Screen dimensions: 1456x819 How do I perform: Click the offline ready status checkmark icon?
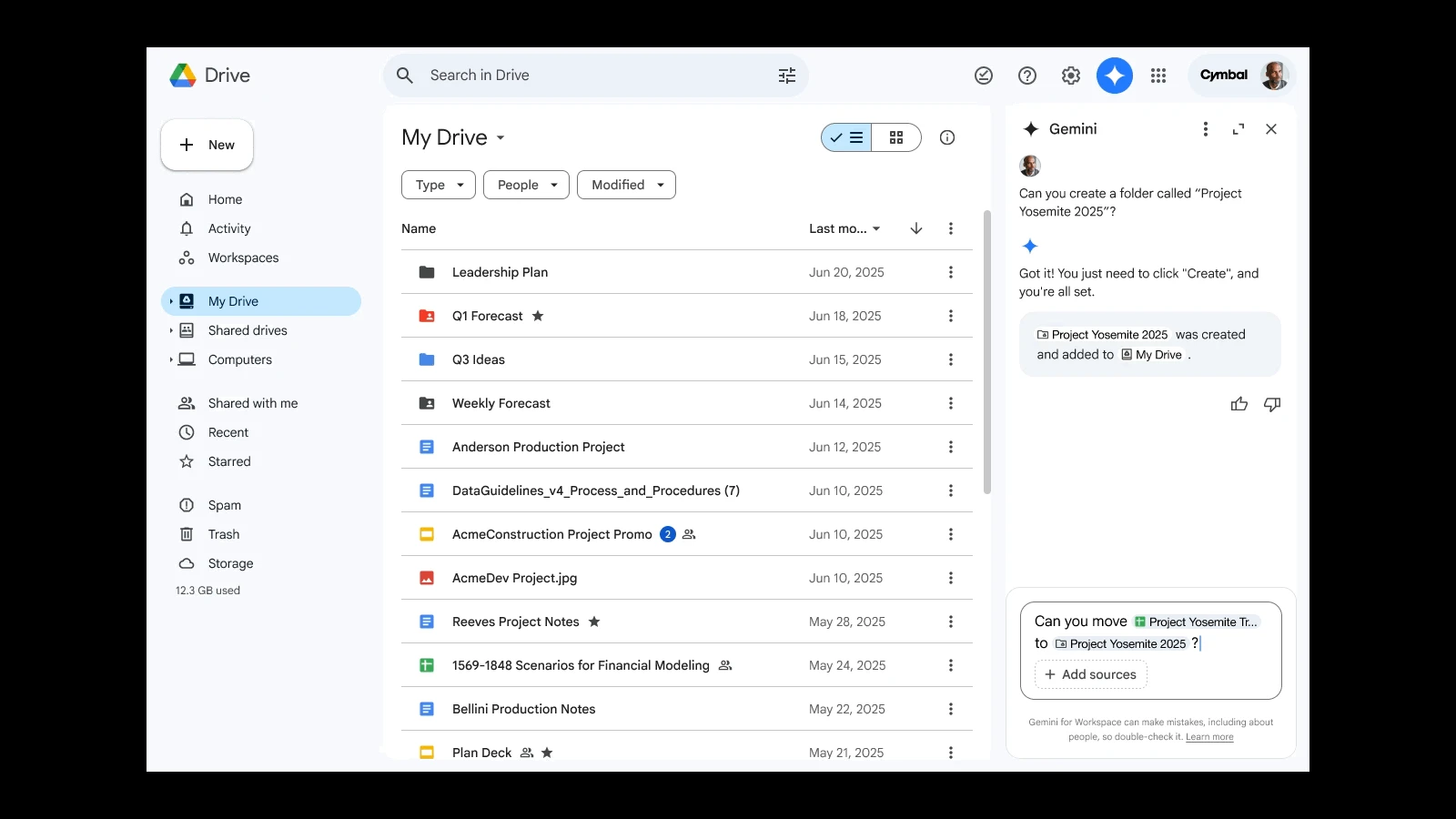coord(984,76)
